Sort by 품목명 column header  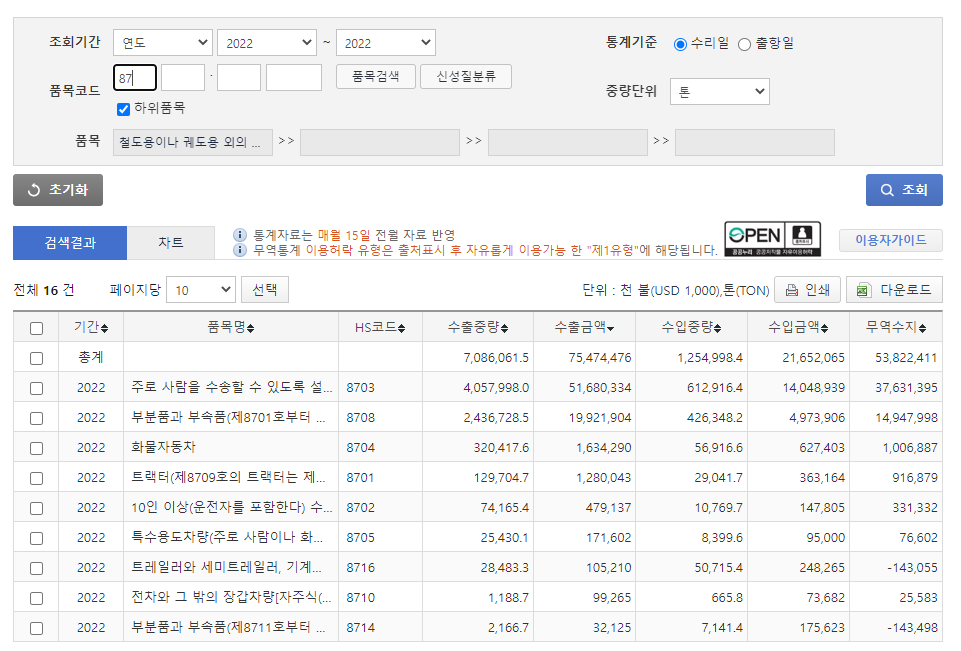(230, 327)
